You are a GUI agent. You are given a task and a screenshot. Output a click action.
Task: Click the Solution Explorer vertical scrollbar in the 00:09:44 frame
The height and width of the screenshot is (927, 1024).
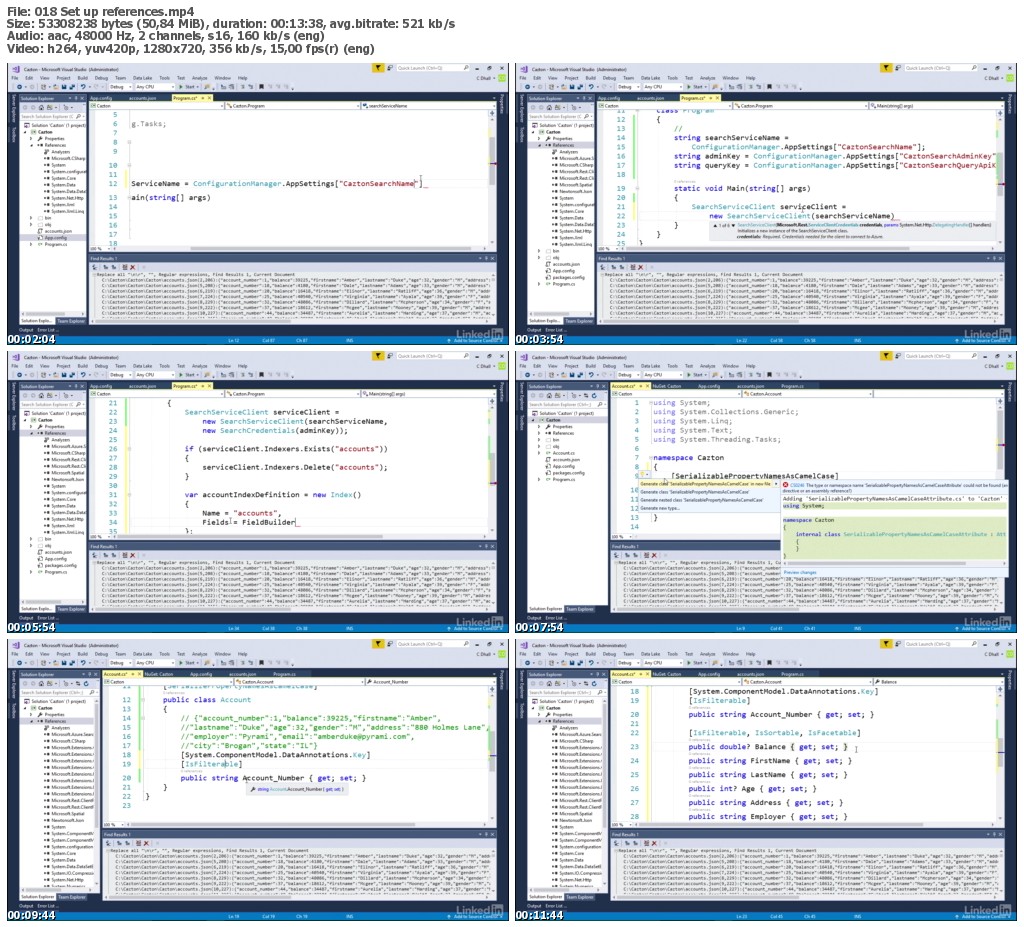[98, 791]
